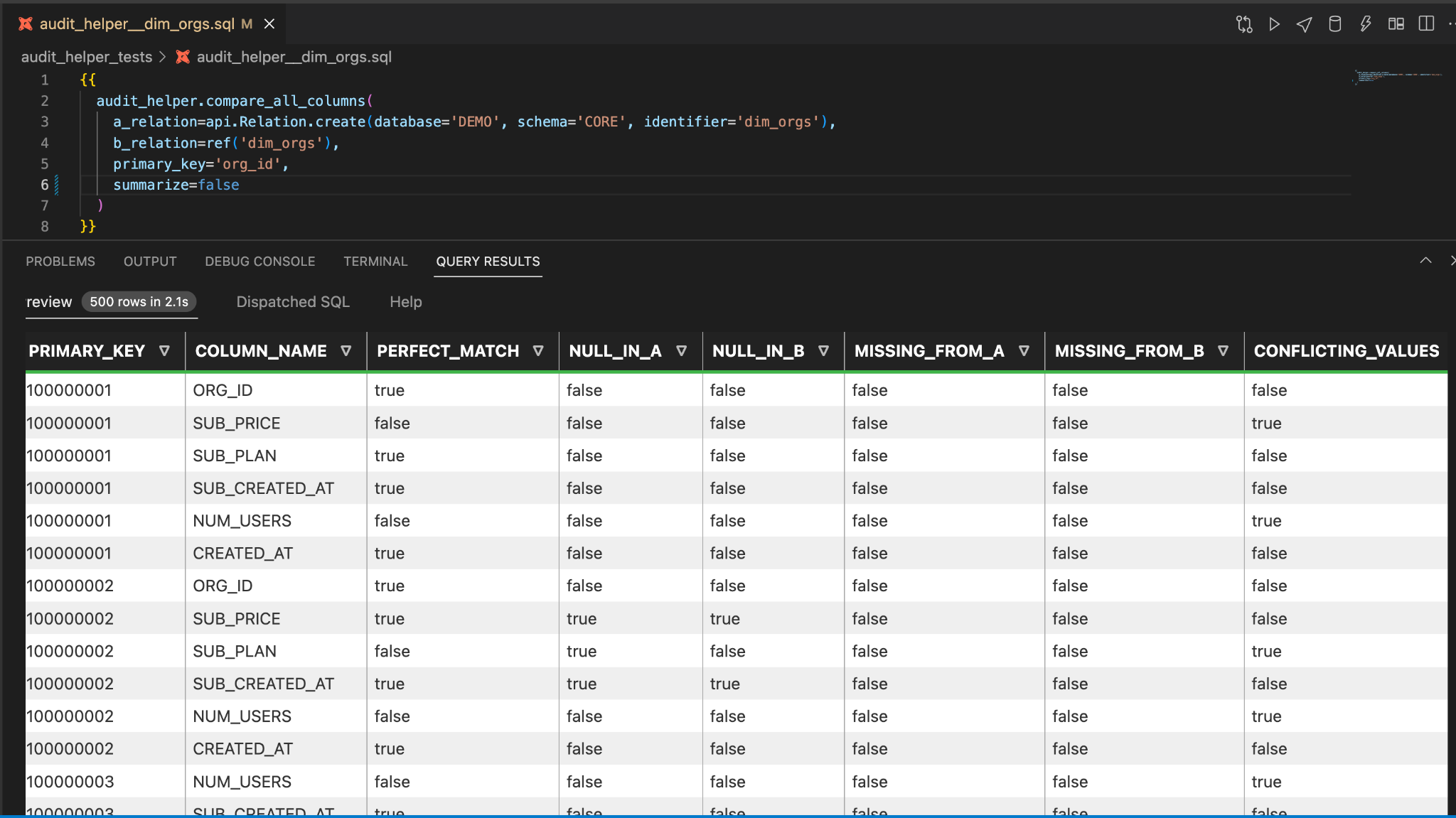
Task: Open filter for COLUMN_NAME column
Action: [346, 350]
